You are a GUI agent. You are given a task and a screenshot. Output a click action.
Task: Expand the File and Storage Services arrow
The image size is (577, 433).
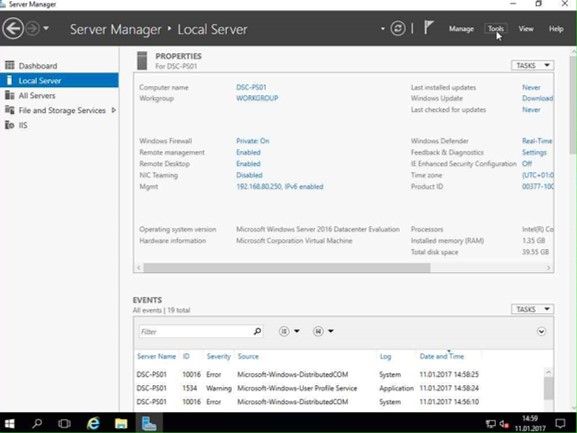[x=114, y=110]
